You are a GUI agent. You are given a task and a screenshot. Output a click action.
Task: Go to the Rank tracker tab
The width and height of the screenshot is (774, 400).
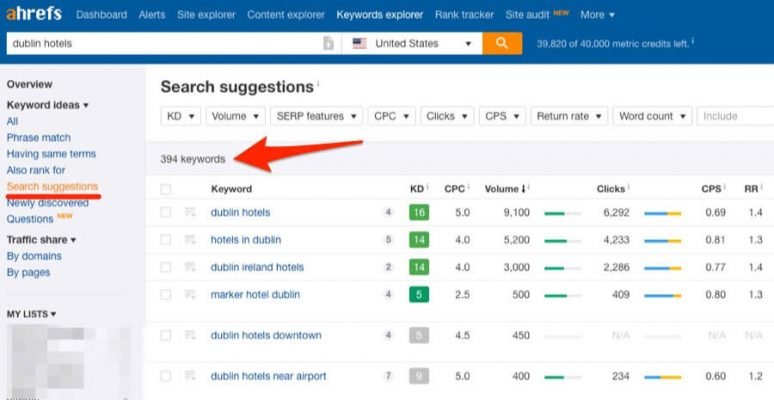[x=466, y=15]
